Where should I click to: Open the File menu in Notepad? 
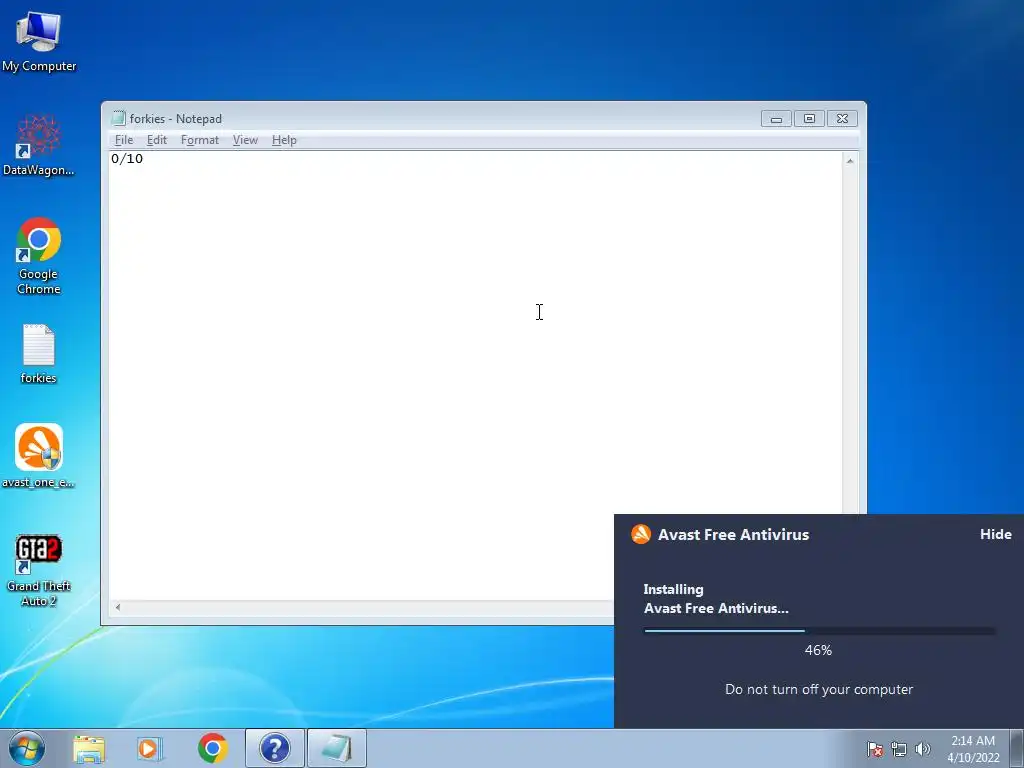click(x=123, y=140)
